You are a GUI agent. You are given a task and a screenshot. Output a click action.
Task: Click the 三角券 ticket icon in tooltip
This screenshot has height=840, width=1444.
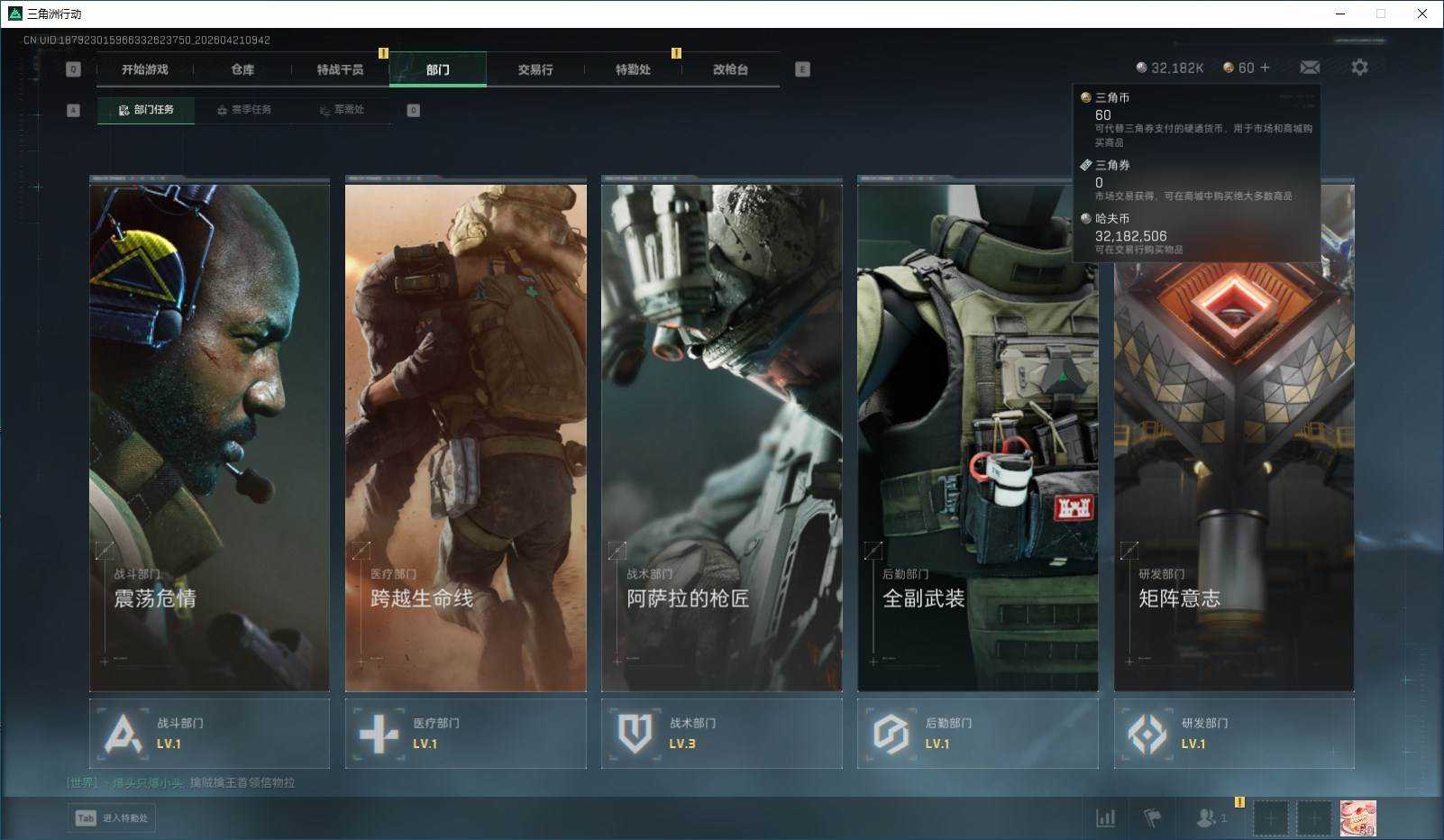tap(1086, 165)
